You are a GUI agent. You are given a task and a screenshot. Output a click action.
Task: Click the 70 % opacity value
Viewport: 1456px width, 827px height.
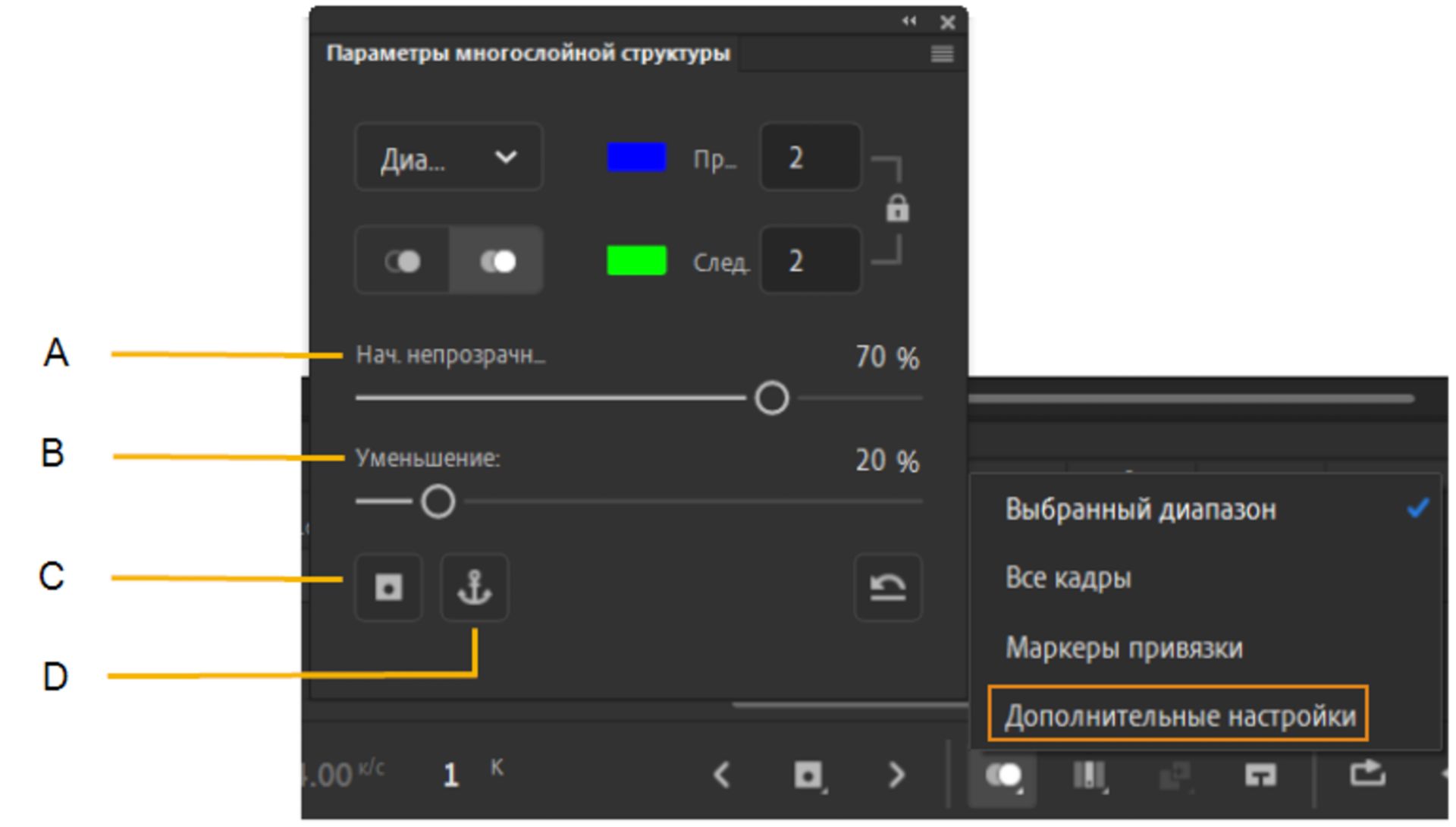887,357
